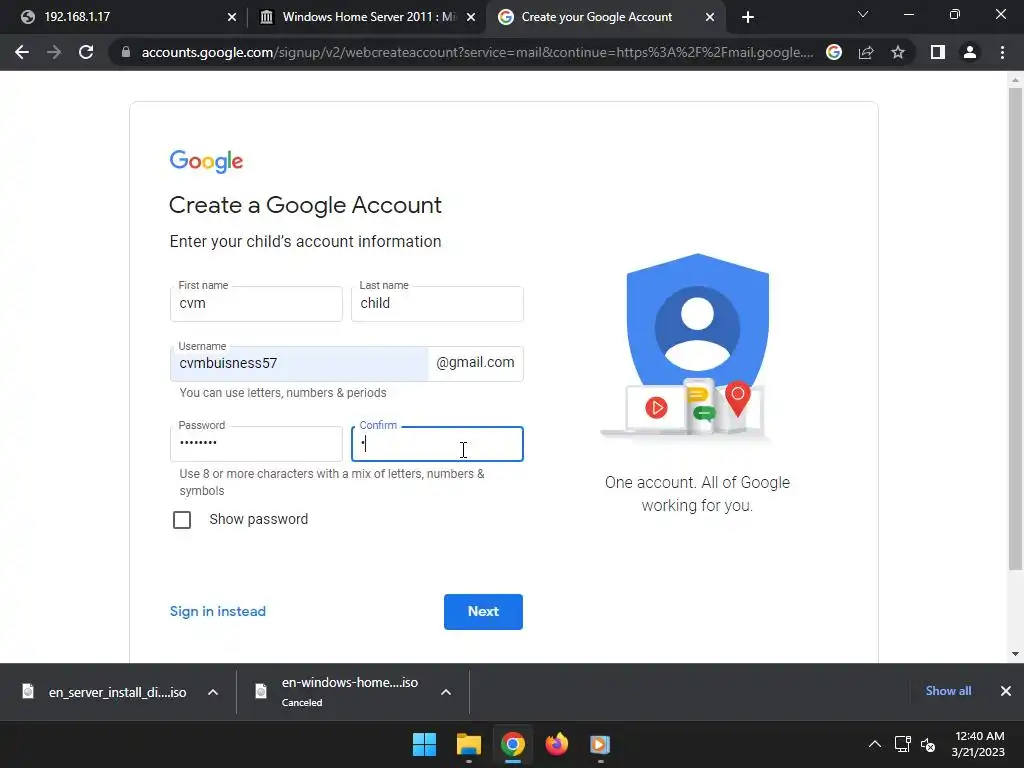
Task: Click the Username field
Action: coord(299,364)
